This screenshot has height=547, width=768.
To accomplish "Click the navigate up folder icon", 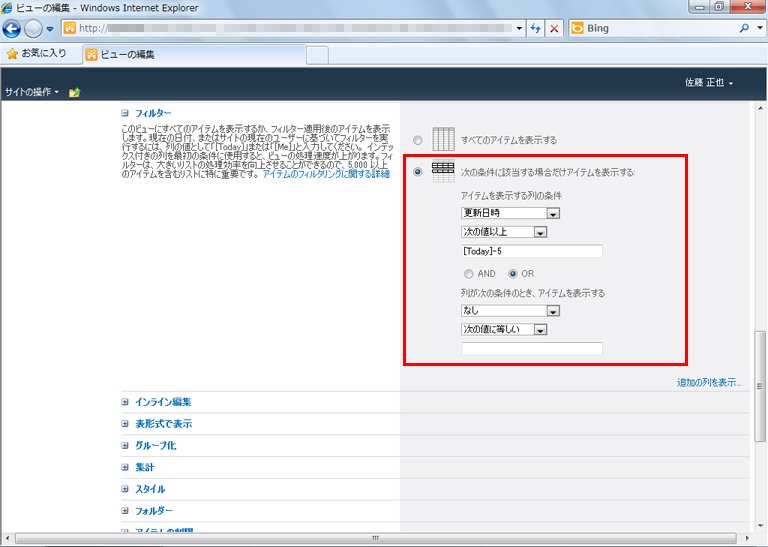I will [74, 92].
